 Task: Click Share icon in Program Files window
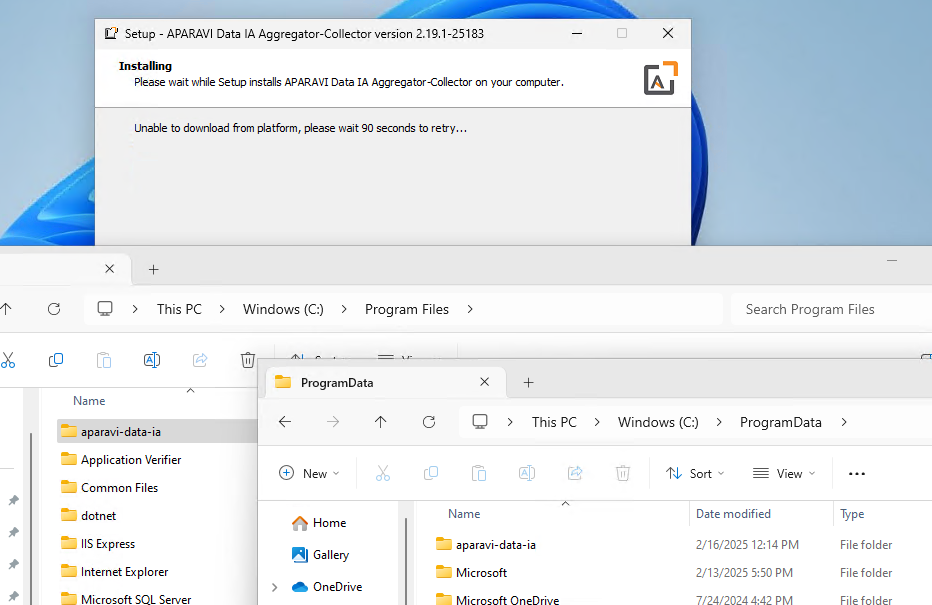point(200,360)
